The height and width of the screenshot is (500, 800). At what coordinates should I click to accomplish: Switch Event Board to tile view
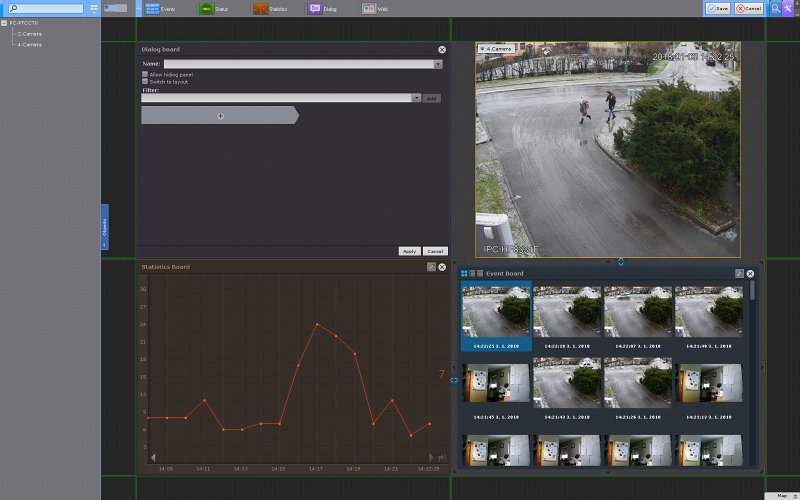click(x=464, y=273)
